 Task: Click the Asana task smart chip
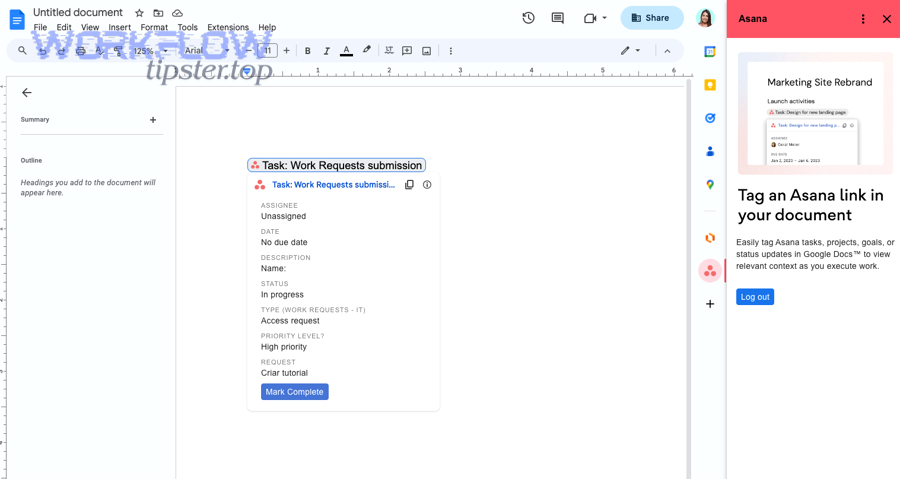[x=336, y=165]
